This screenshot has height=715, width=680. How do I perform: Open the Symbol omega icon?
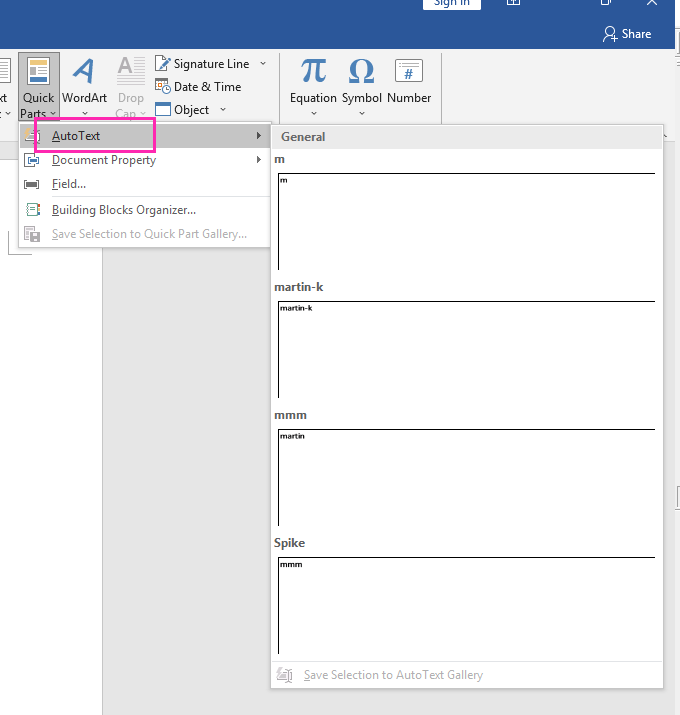pyautogui.click(x=362, y=72)
